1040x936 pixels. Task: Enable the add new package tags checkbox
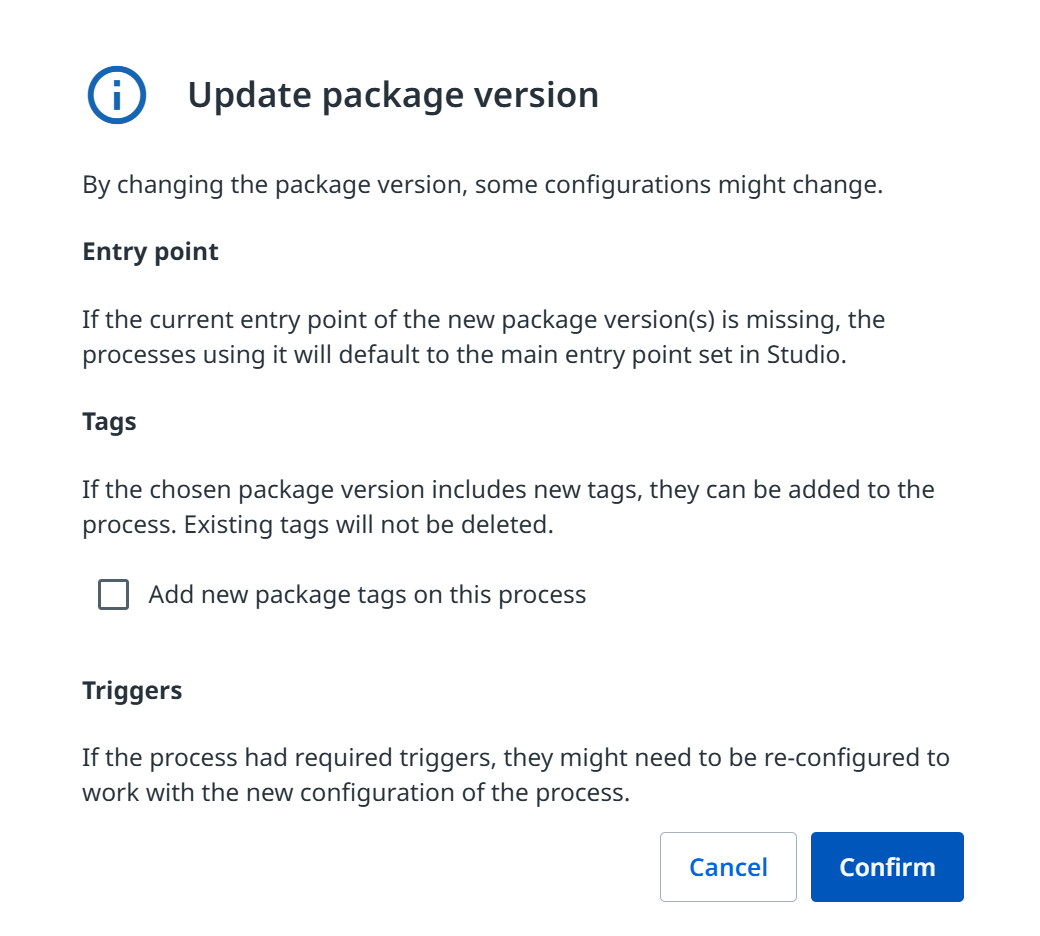pyautogui.click(x=113, y=594)
